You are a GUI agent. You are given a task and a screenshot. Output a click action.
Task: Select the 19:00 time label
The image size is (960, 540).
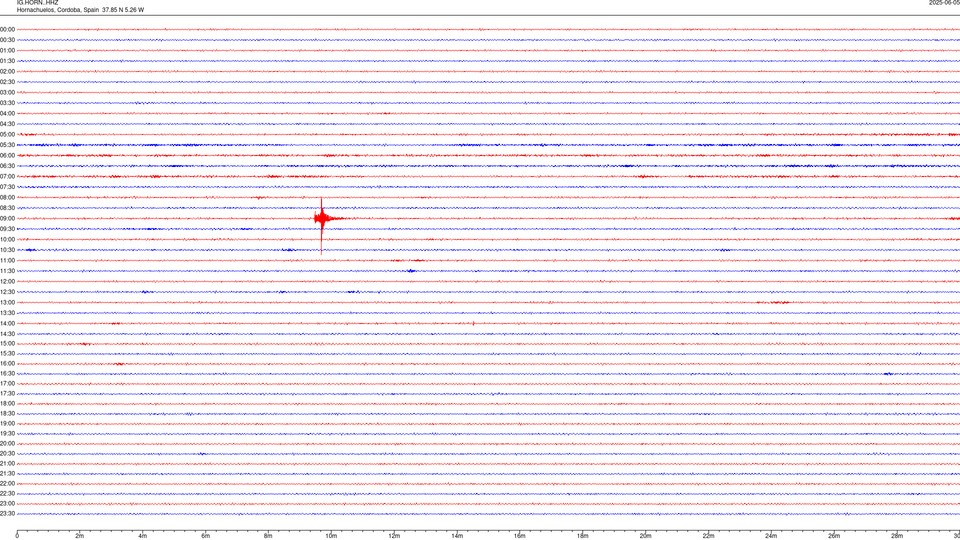click(7, 424)
